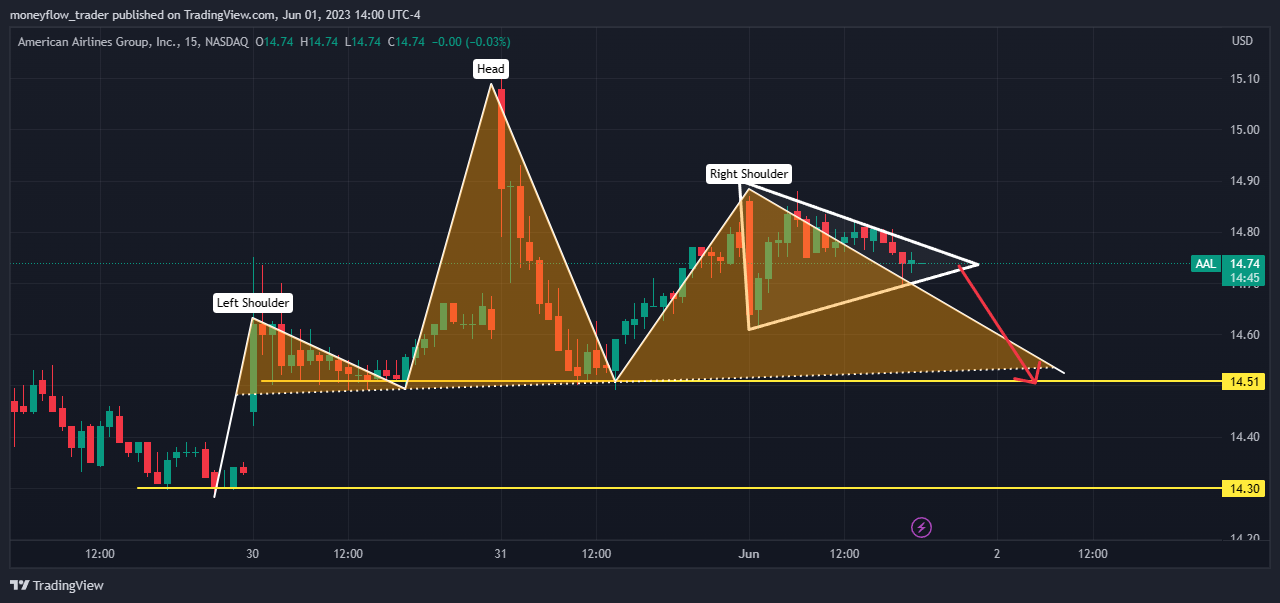
Task: Click the 30 date marker on time axis
Action: click(253, 553)
